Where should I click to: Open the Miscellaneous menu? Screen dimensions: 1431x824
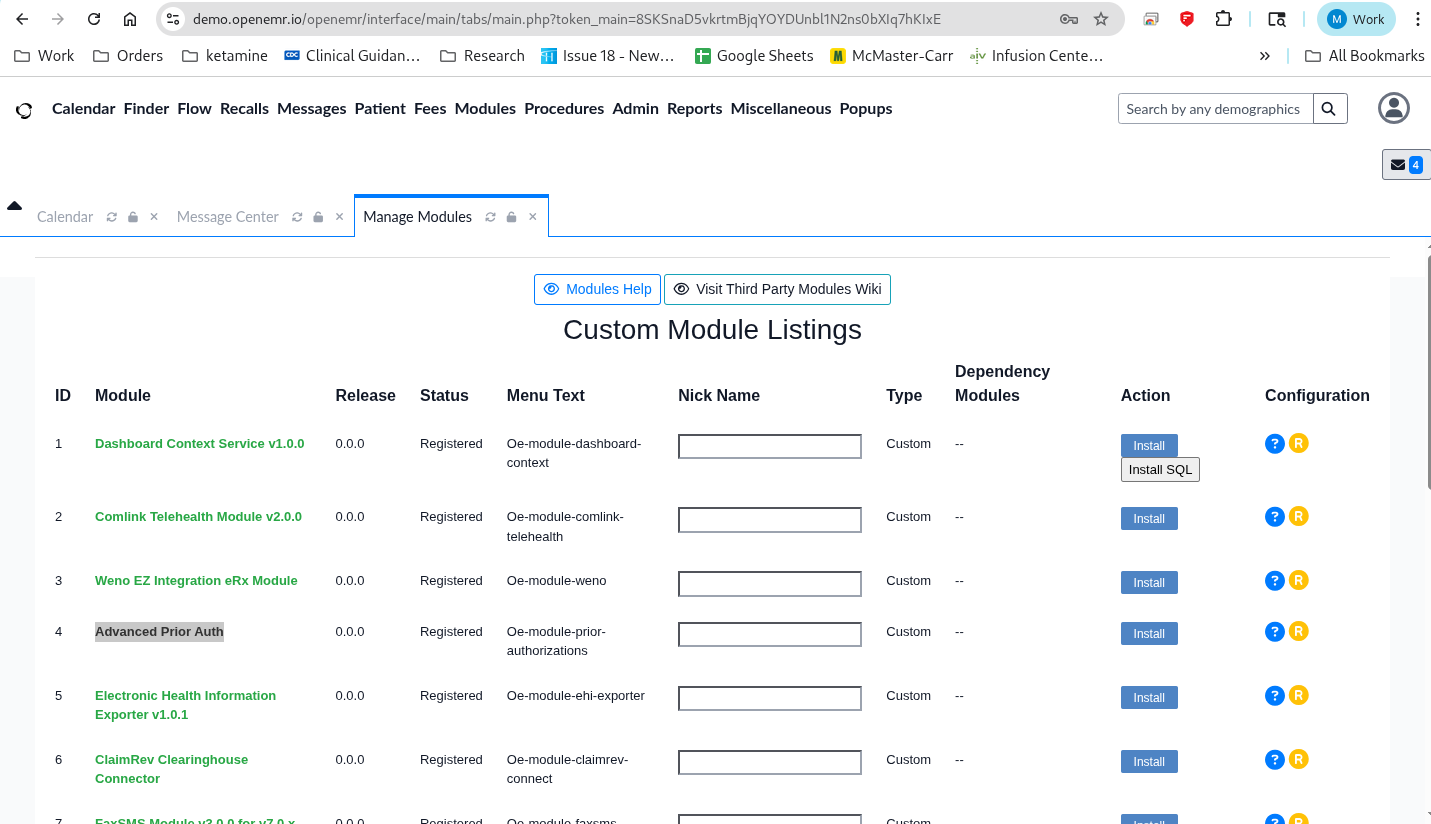coord(780,109)
